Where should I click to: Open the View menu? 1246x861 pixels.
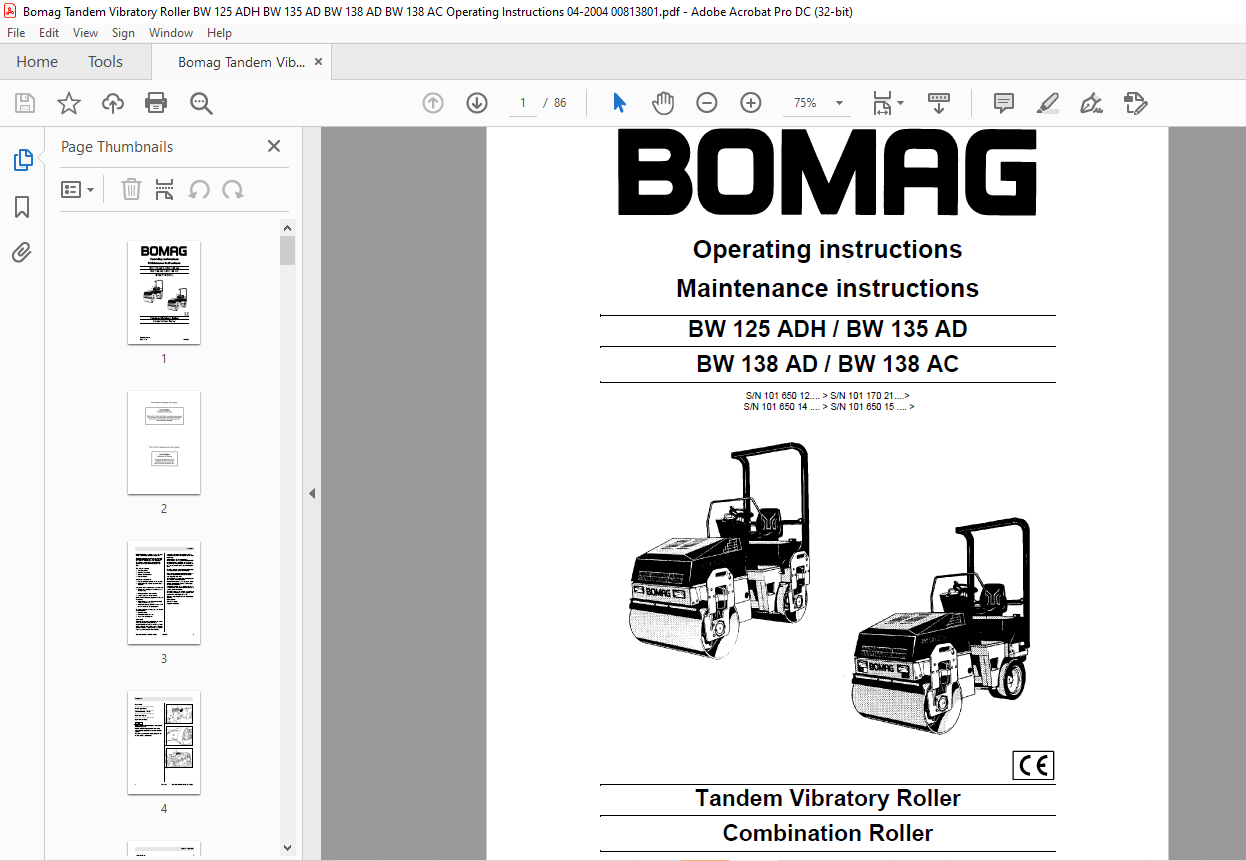pos(86,33)
